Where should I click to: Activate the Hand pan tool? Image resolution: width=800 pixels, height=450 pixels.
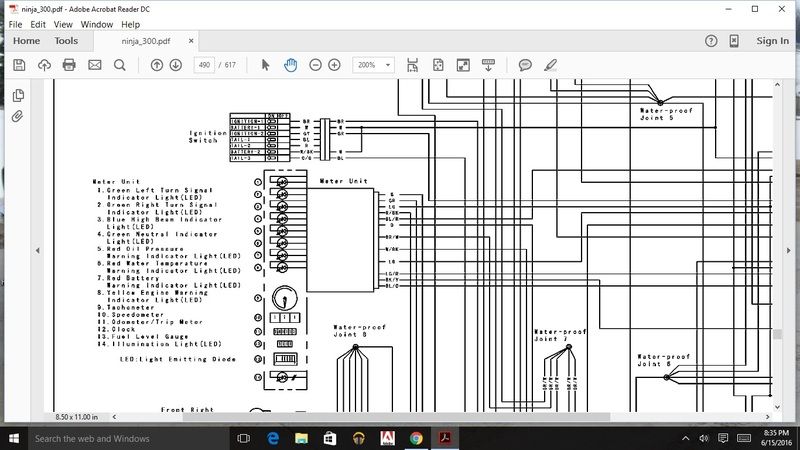pyautogui.click(x=290, y=65)
